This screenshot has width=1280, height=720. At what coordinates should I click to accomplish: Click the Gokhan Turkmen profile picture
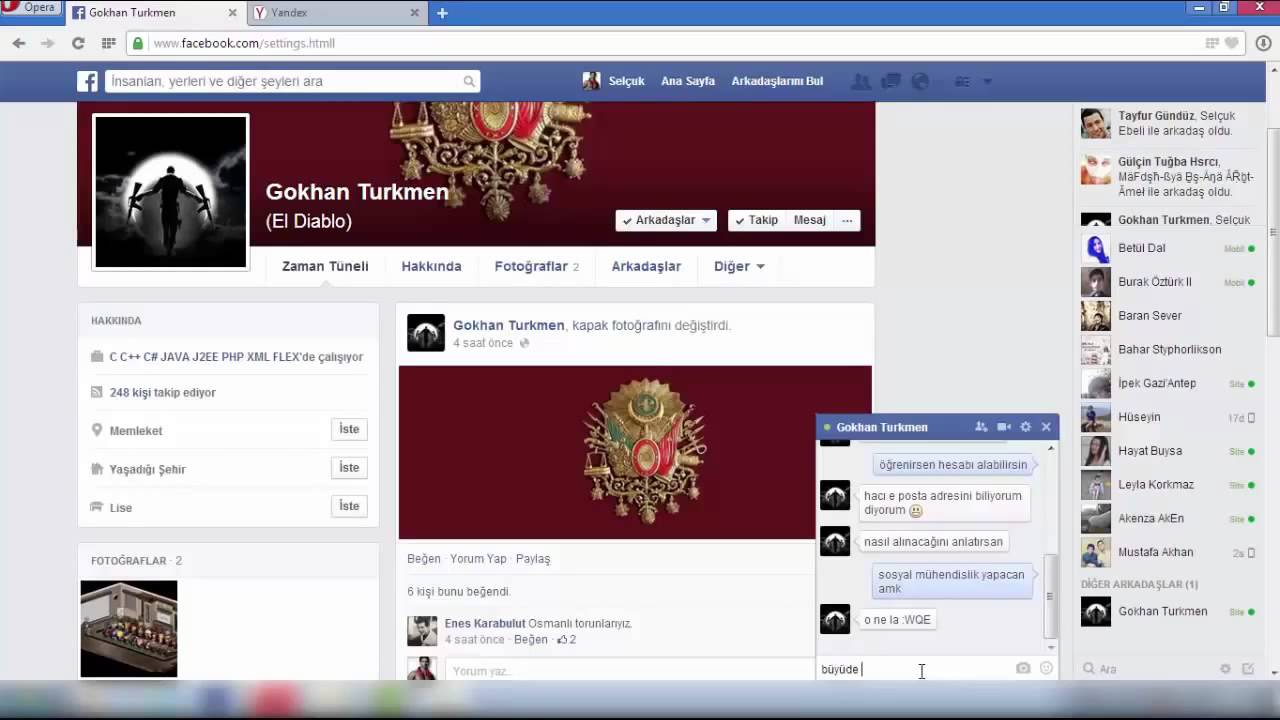(171, 191)
